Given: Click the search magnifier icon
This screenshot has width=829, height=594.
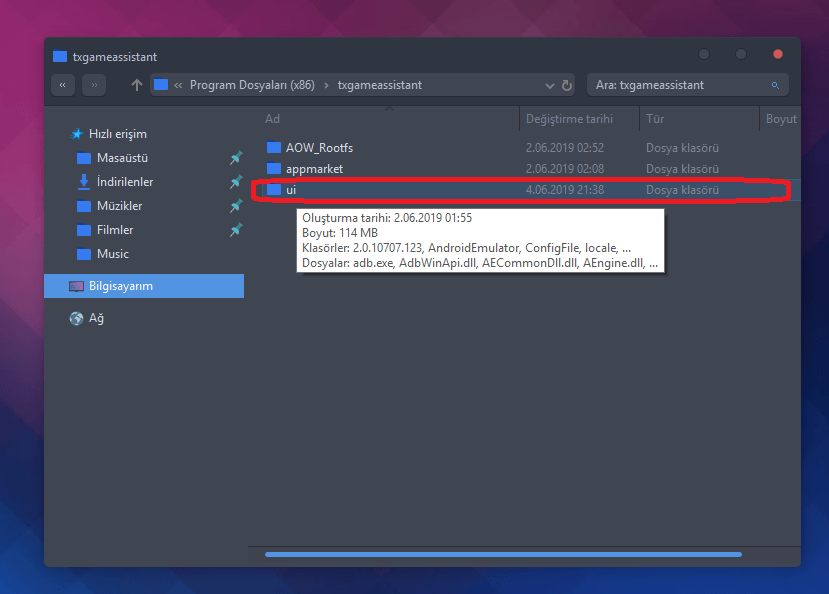Looking at the screenshot, I should pyautogui.click(x=775, y=85).
